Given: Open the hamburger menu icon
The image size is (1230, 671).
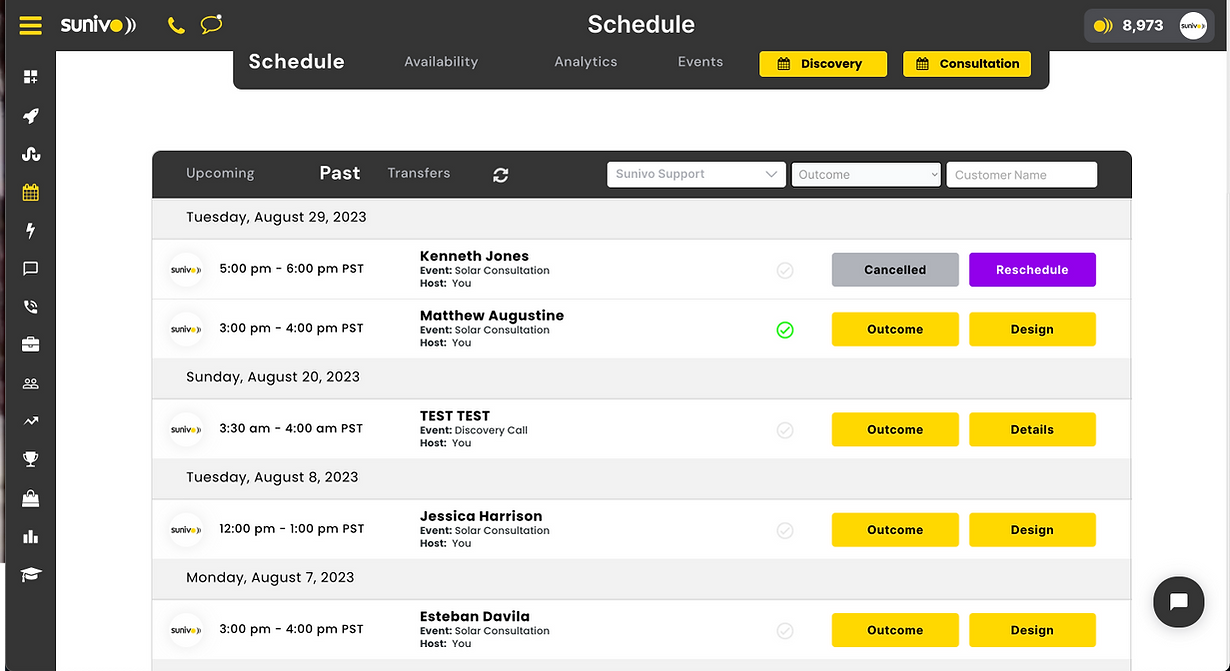Looking at the screenshot, I should (x=31, y=25).
